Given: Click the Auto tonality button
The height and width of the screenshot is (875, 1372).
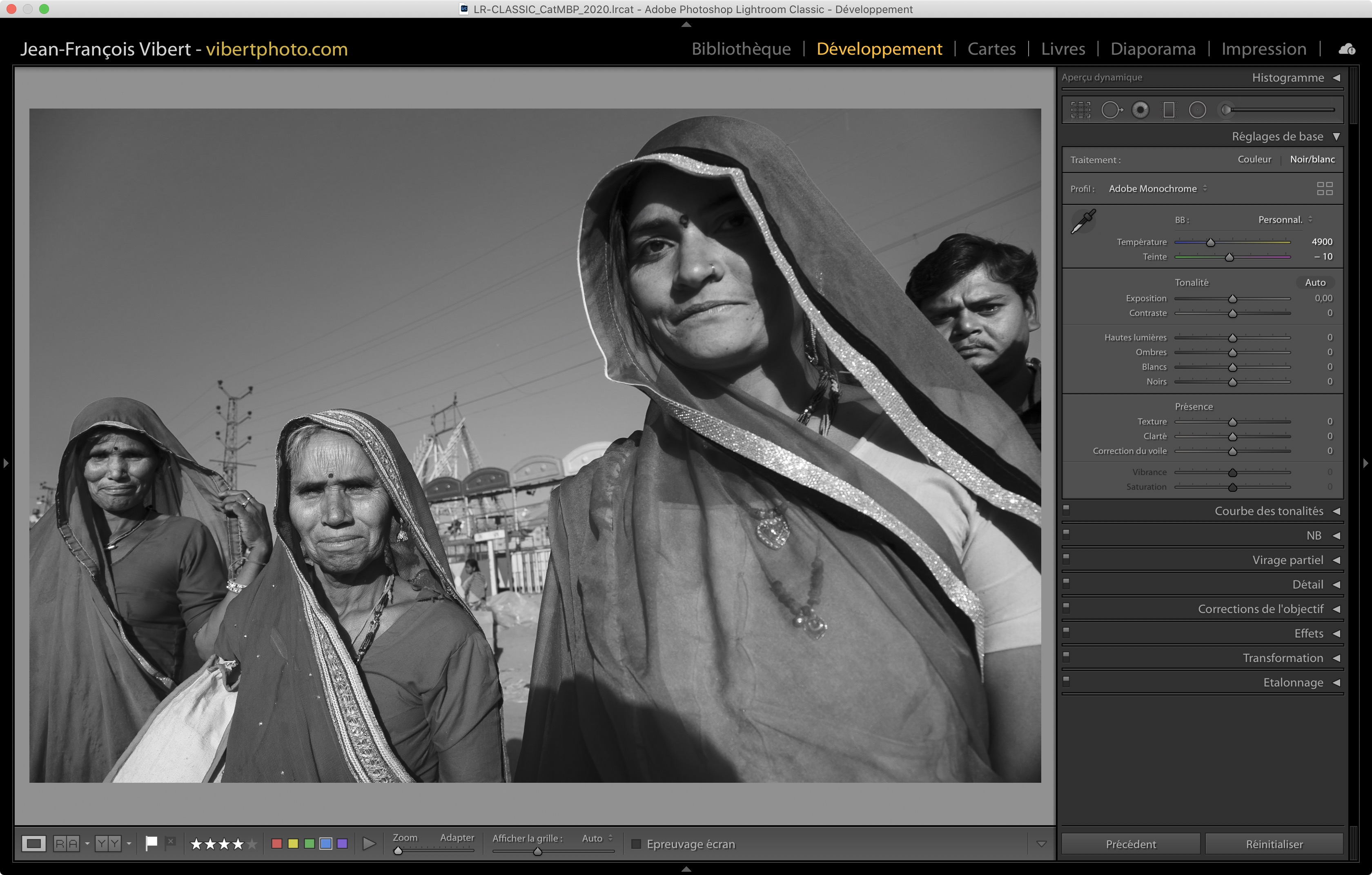Looking at the screenshot, I should pos(1315,282).
